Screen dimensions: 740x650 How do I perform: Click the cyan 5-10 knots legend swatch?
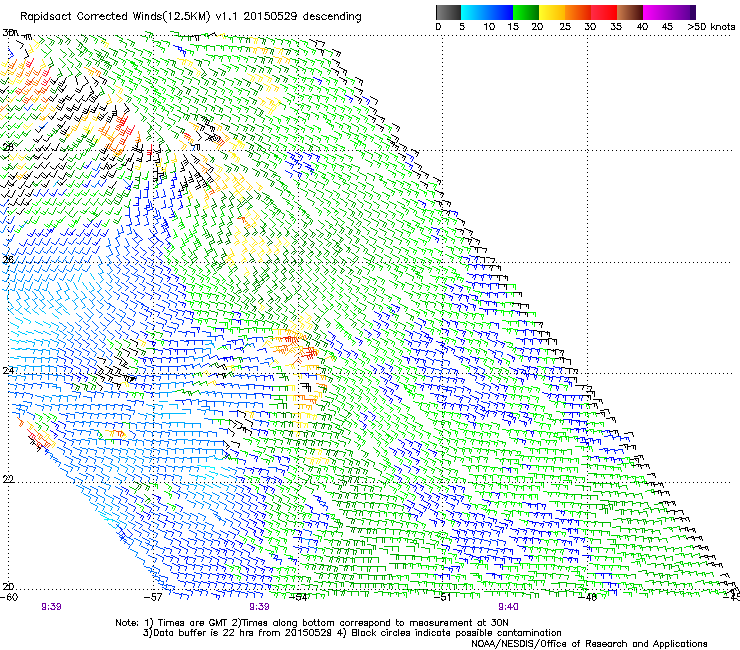tap(473, 12)
